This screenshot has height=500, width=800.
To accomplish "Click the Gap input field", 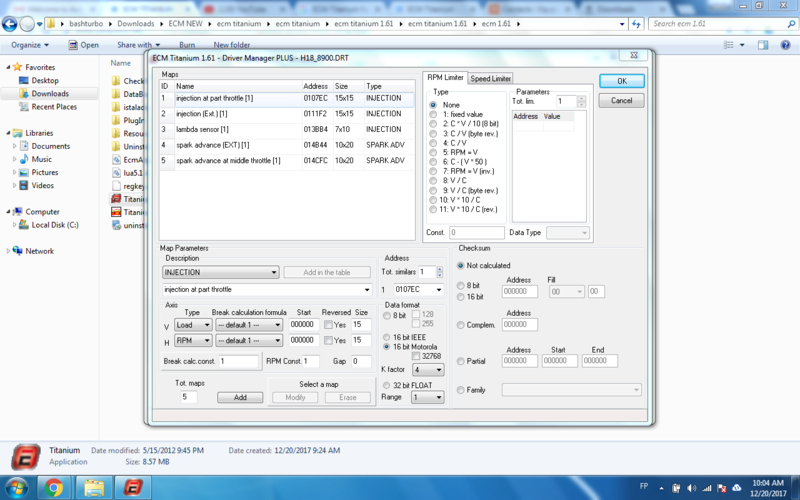I will click(361, 361).
